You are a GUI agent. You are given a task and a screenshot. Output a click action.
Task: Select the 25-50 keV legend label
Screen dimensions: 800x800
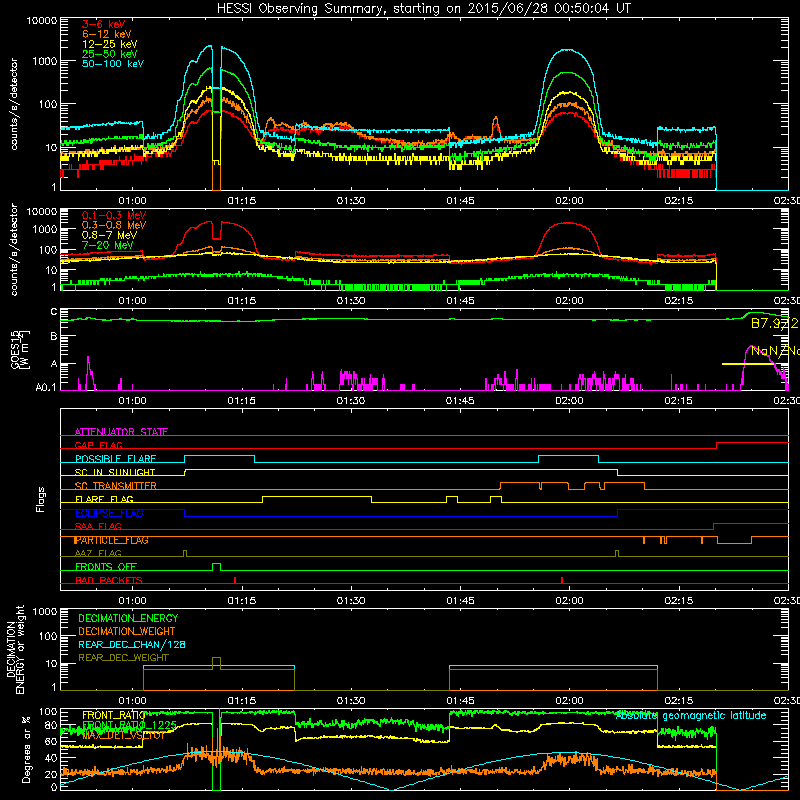110,54
